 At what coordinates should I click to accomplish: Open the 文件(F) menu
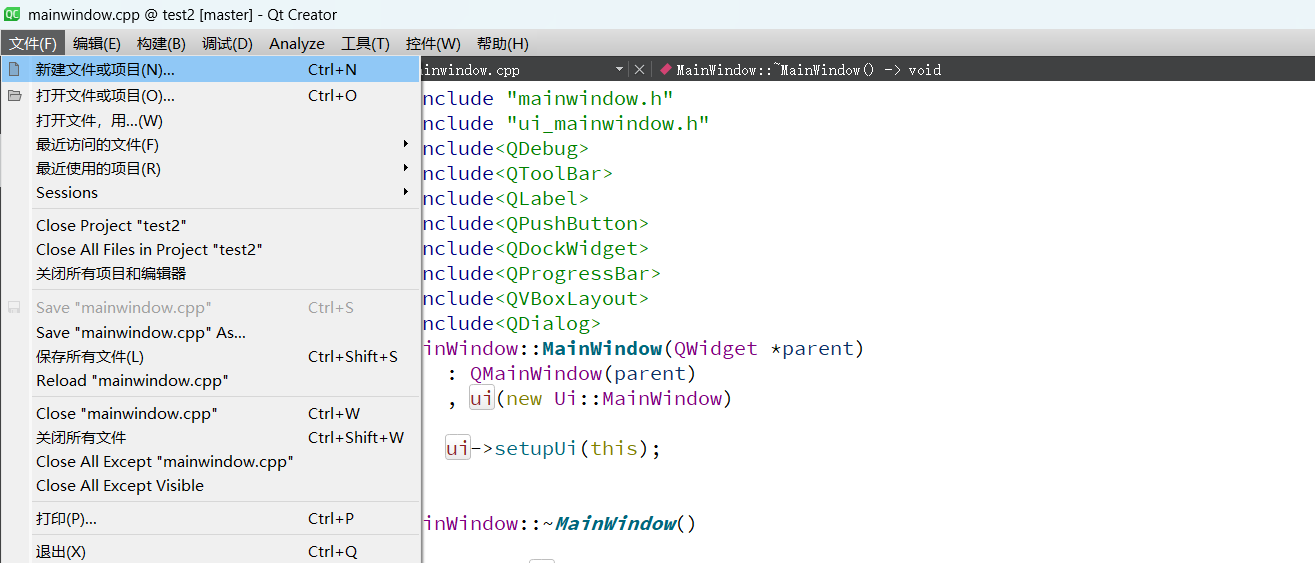33,43
